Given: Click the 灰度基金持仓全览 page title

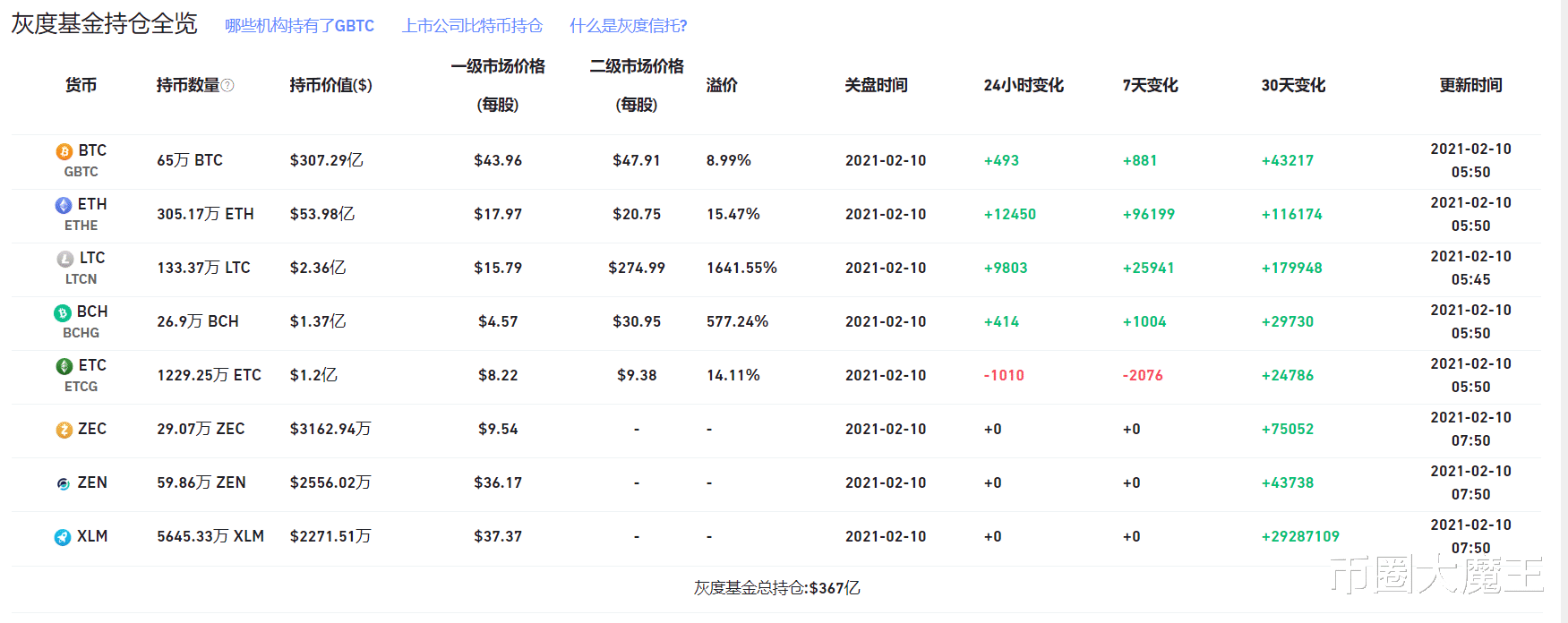Looking at the screenshot, I should (x=104, y=23).
